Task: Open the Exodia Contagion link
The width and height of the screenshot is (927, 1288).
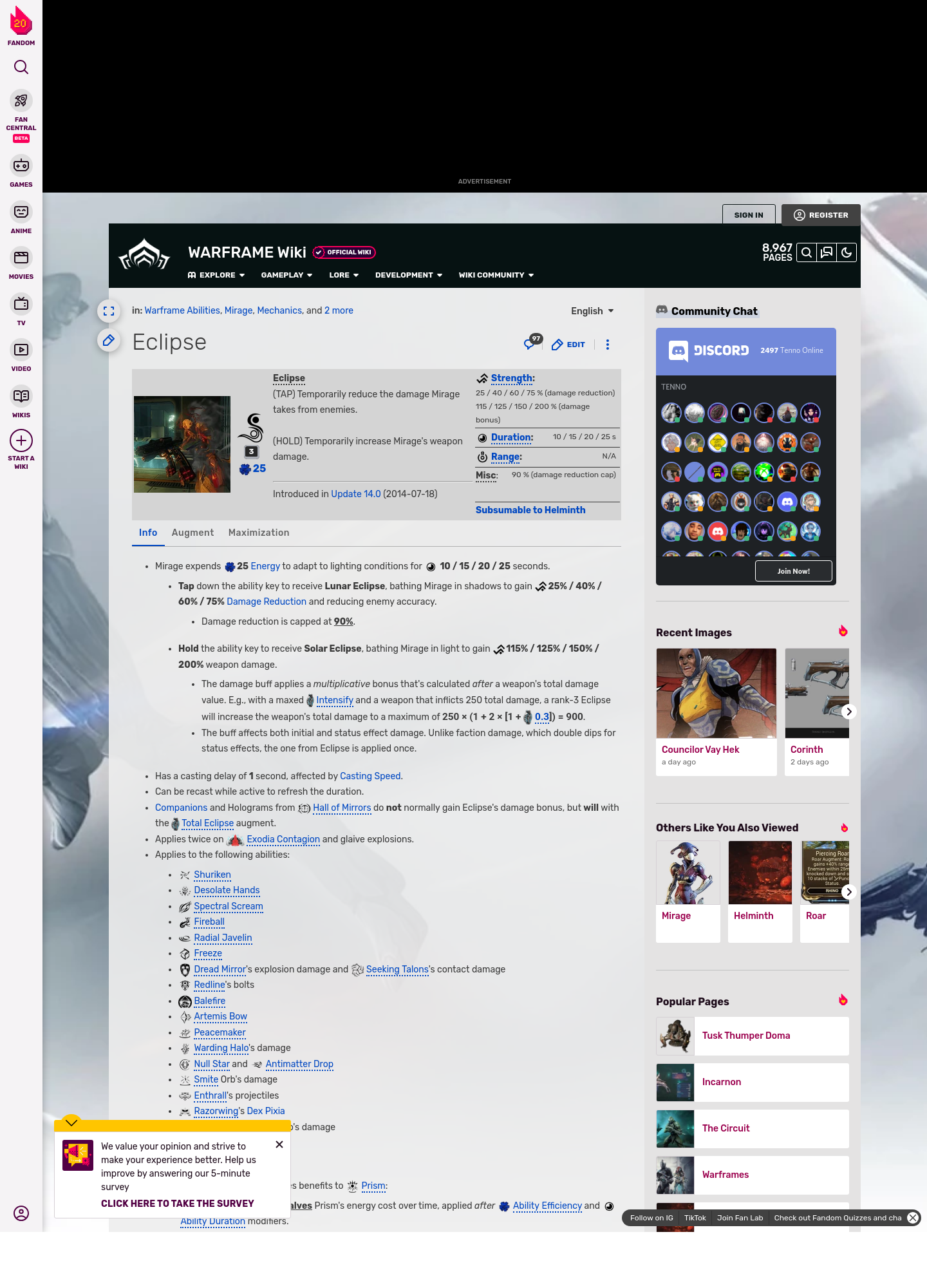Action: 283,839
